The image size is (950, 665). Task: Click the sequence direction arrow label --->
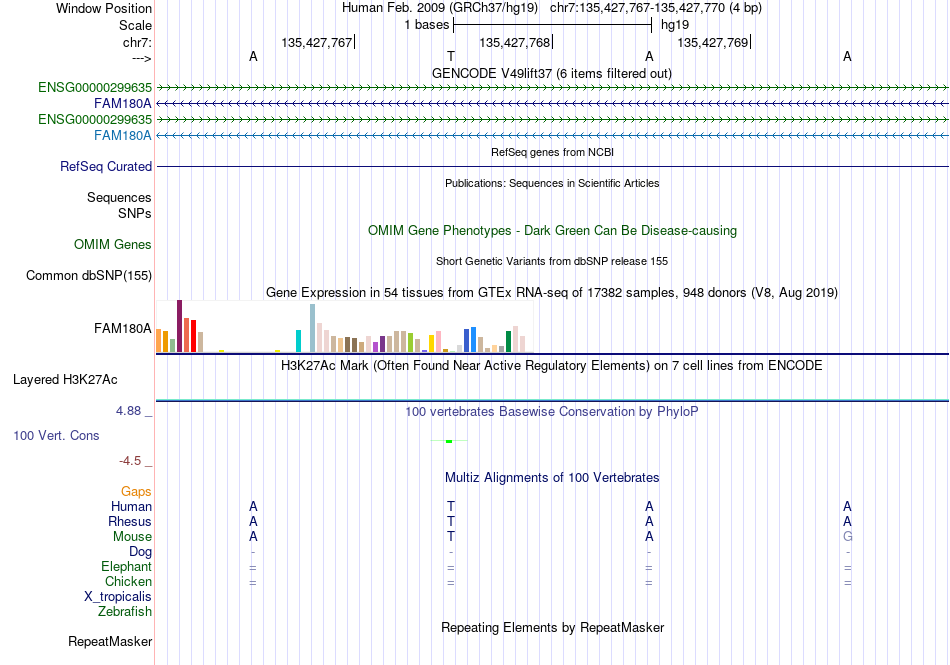(141, 58)
